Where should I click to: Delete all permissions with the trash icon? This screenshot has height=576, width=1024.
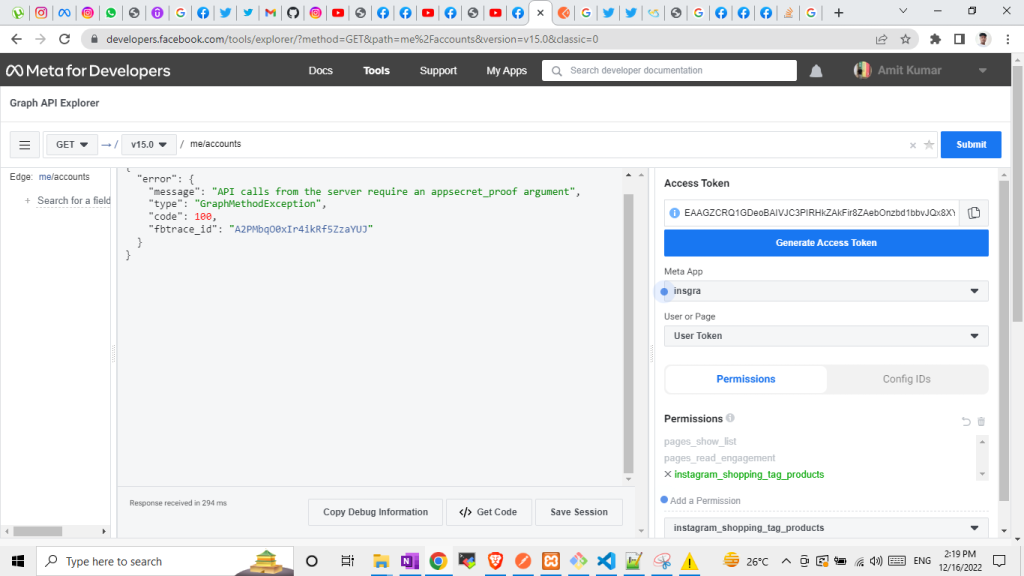click(x=981, y=422)
